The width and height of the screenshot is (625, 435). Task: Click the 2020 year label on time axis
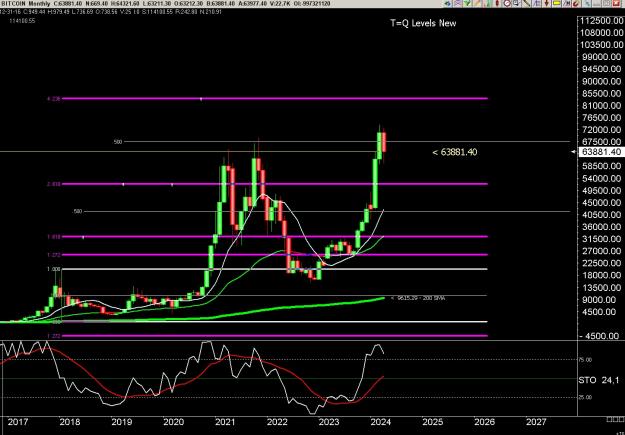(173, 421)
